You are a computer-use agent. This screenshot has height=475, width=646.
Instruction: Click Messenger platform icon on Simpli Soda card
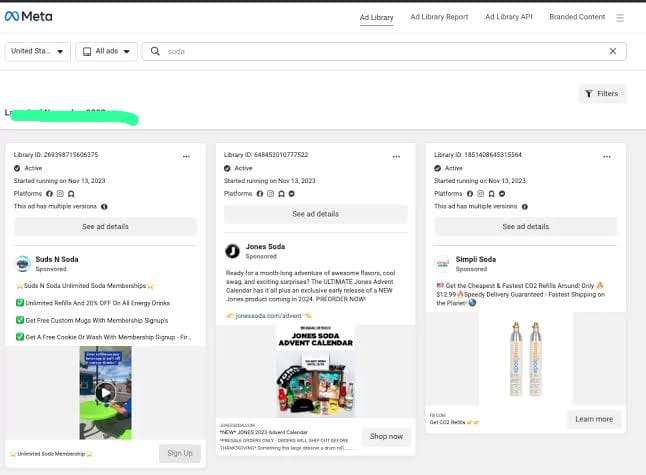pos(502,194)
